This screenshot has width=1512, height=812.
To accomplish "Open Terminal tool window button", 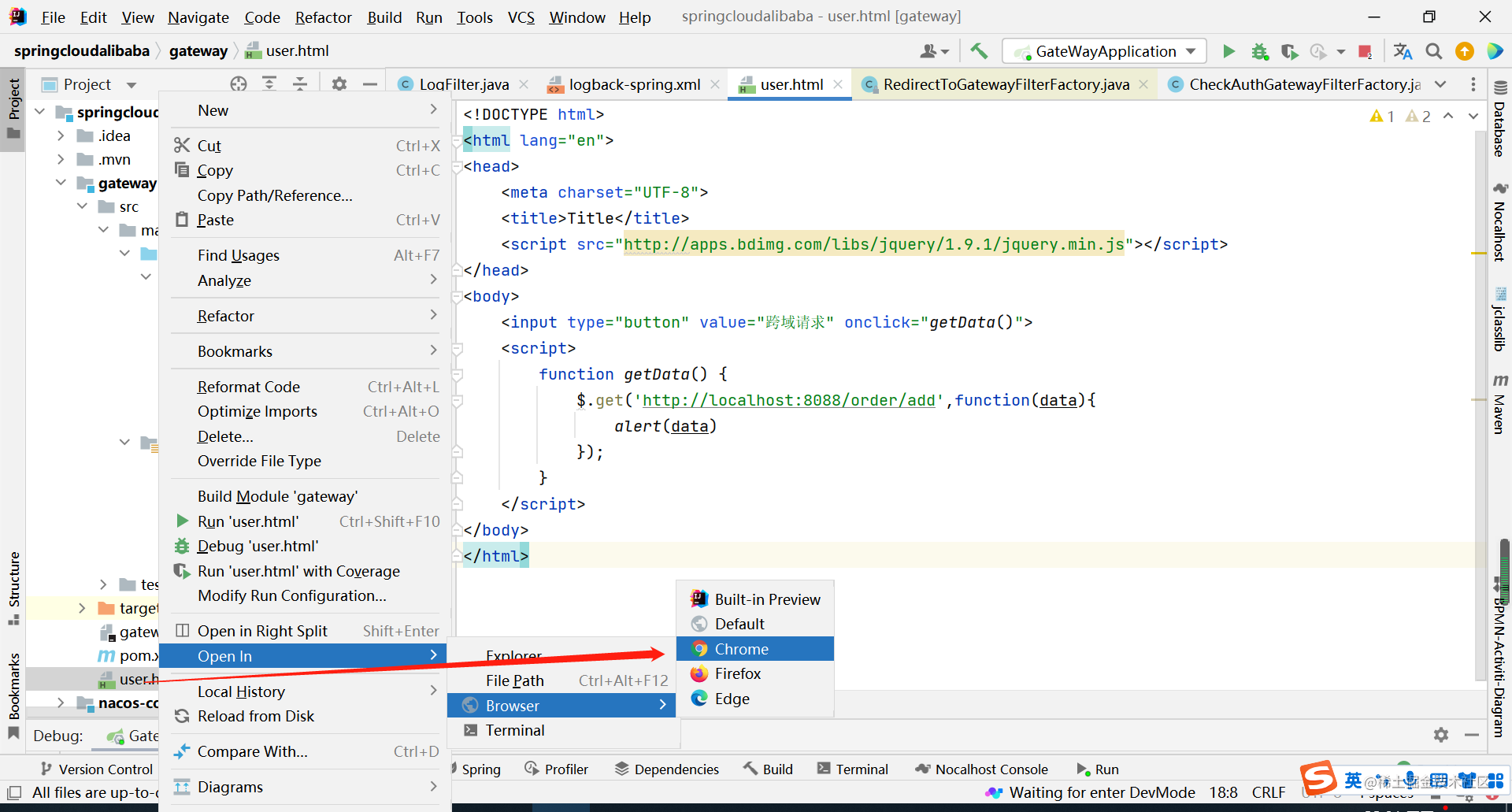I will (x=853, y=769).
